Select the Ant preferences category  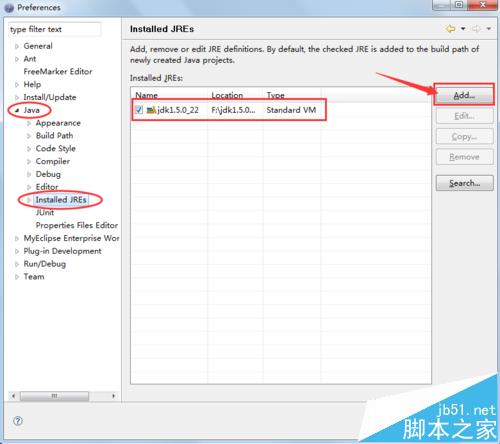pos(30,59)
